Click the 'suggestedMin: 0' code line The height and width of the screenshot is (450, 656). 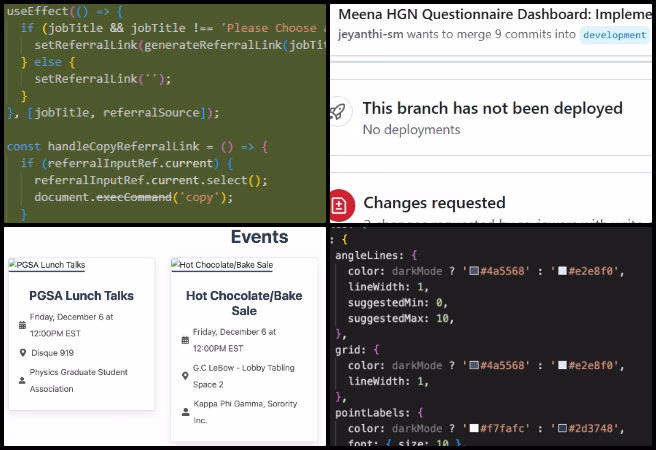click(x=397, y=303)
